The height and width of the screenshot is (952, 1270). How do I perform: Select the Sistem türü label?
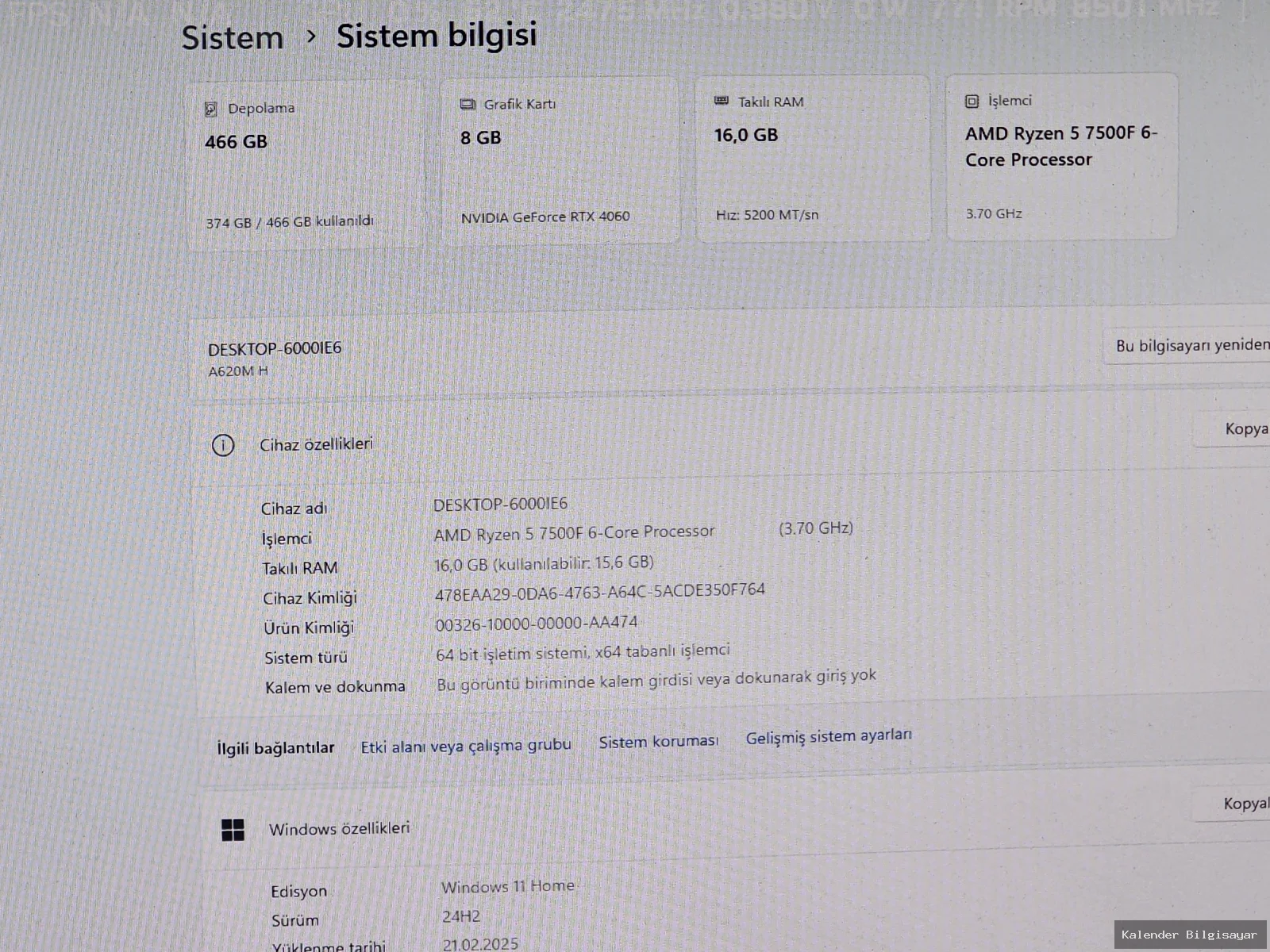pos(306,658)
